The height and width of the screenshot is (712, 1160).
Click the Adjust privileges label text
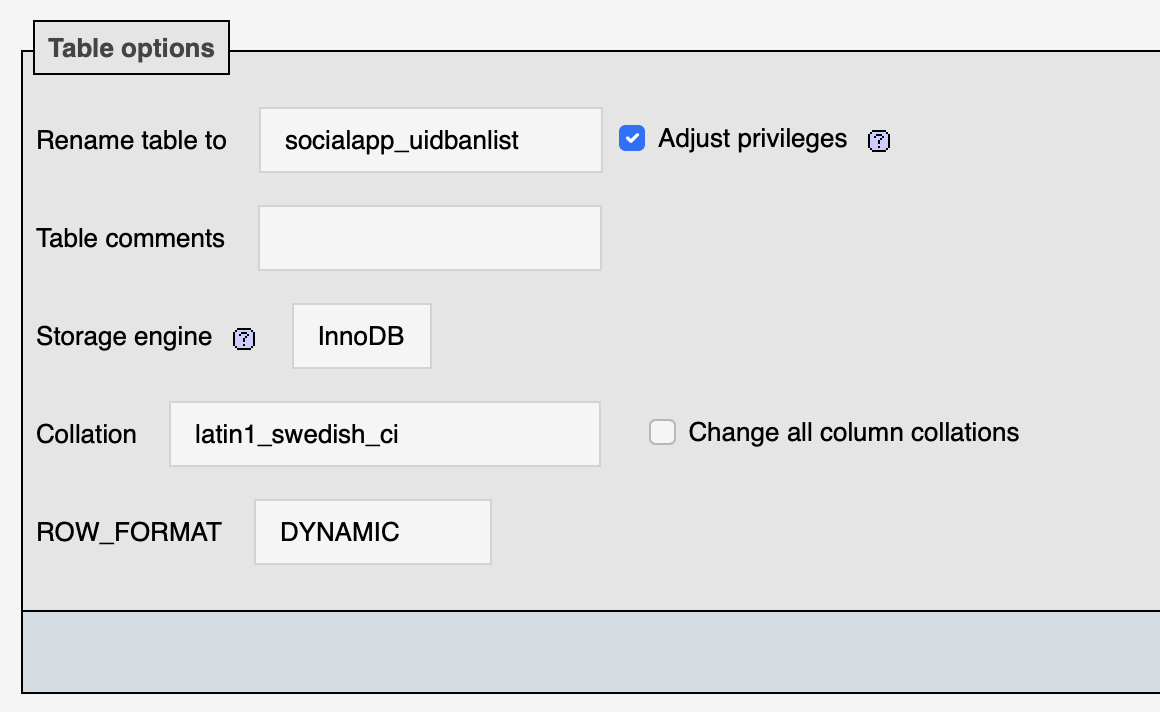[751, 139]
